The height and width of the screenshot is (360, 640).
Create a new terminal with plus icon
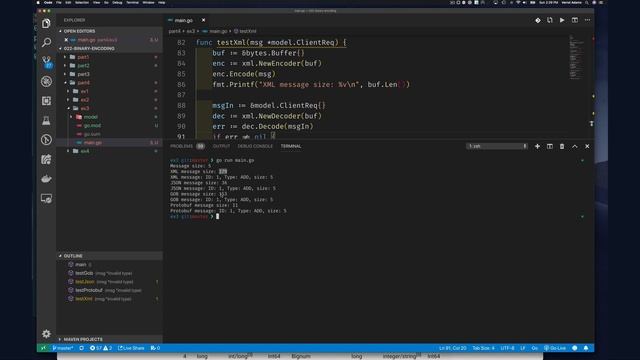pyautogui.click(x=537, y=146)
